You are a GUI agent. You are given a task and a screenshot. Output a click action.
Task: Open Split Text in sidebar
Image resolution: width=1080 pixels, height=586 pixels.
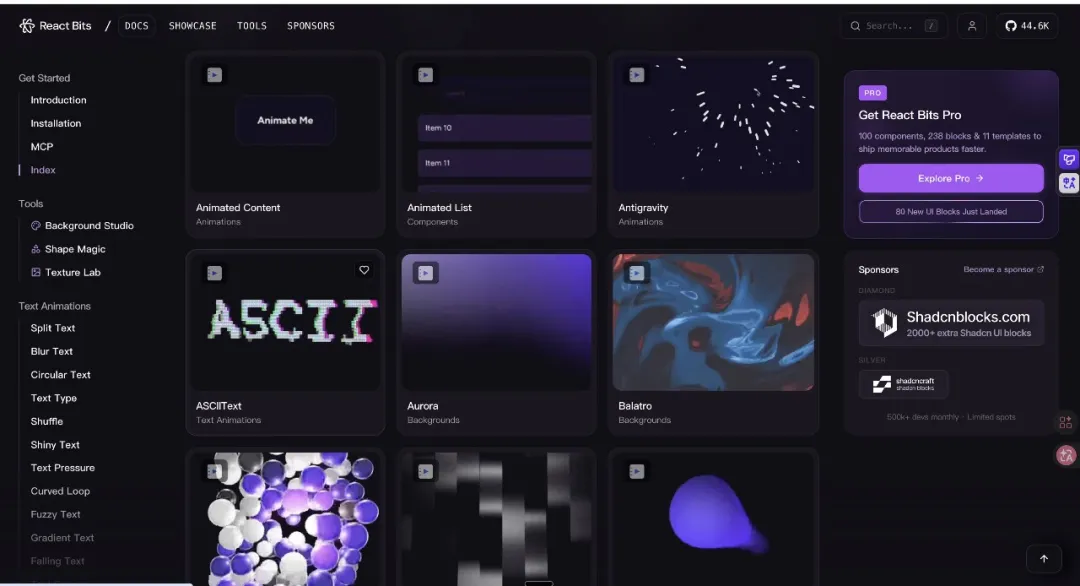tap(53, 328)
